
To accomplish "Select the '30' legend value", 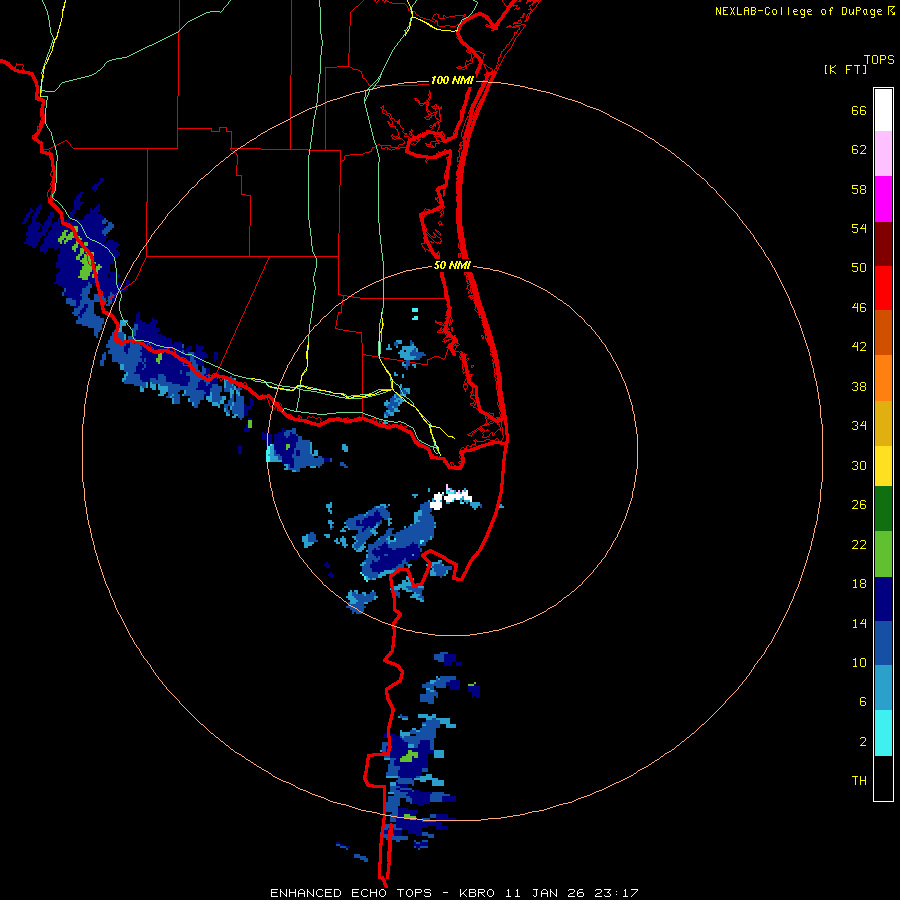I will [859, 465].
